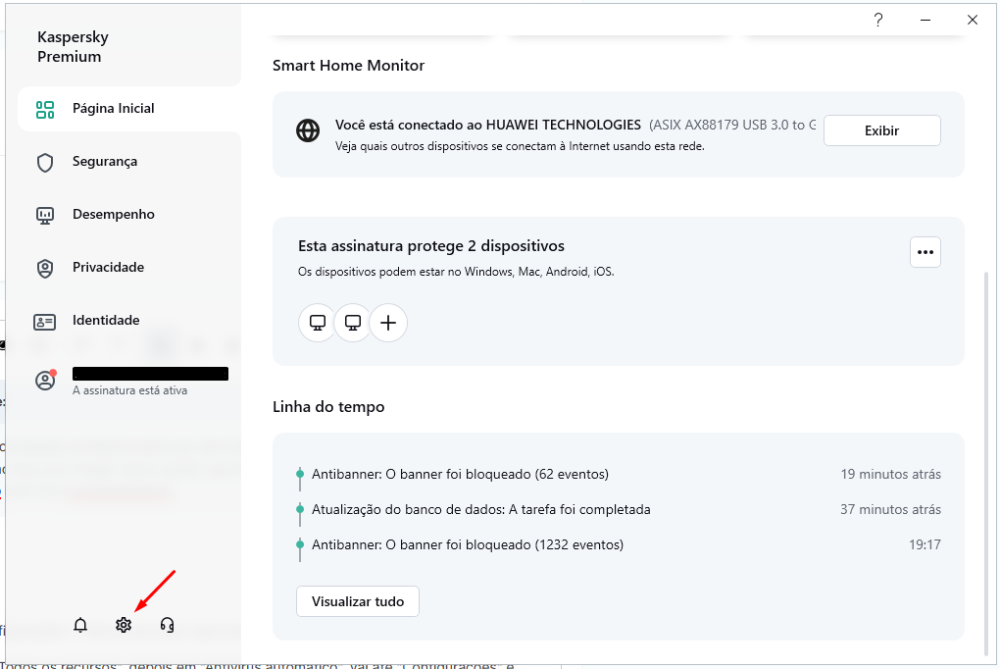The height and width of the screenshot is (669, 1000).
Task: Open the account profile icon with red dot
Action: (45, 380)
